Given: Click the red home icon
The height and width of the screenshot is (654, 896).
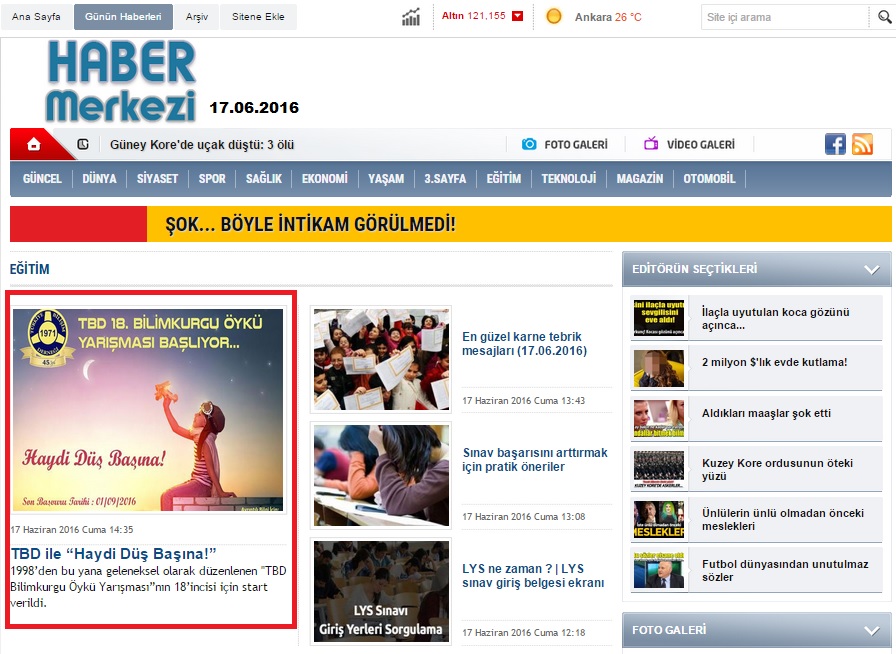Looking at the screenshot, I should point(34,145).
